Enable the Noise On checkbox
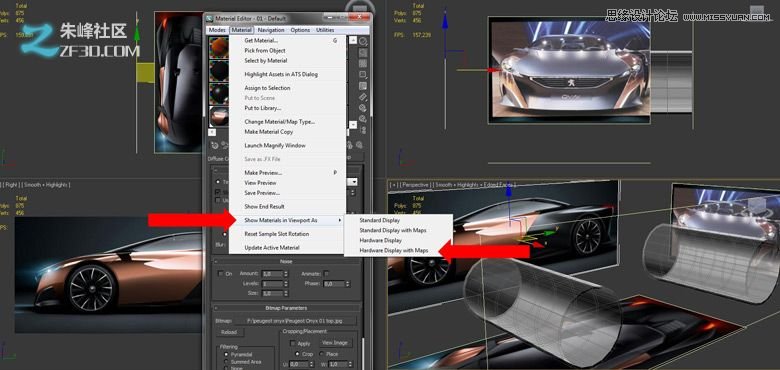The height and width of the screenshot is (370, 780). (x=221, y=274)
